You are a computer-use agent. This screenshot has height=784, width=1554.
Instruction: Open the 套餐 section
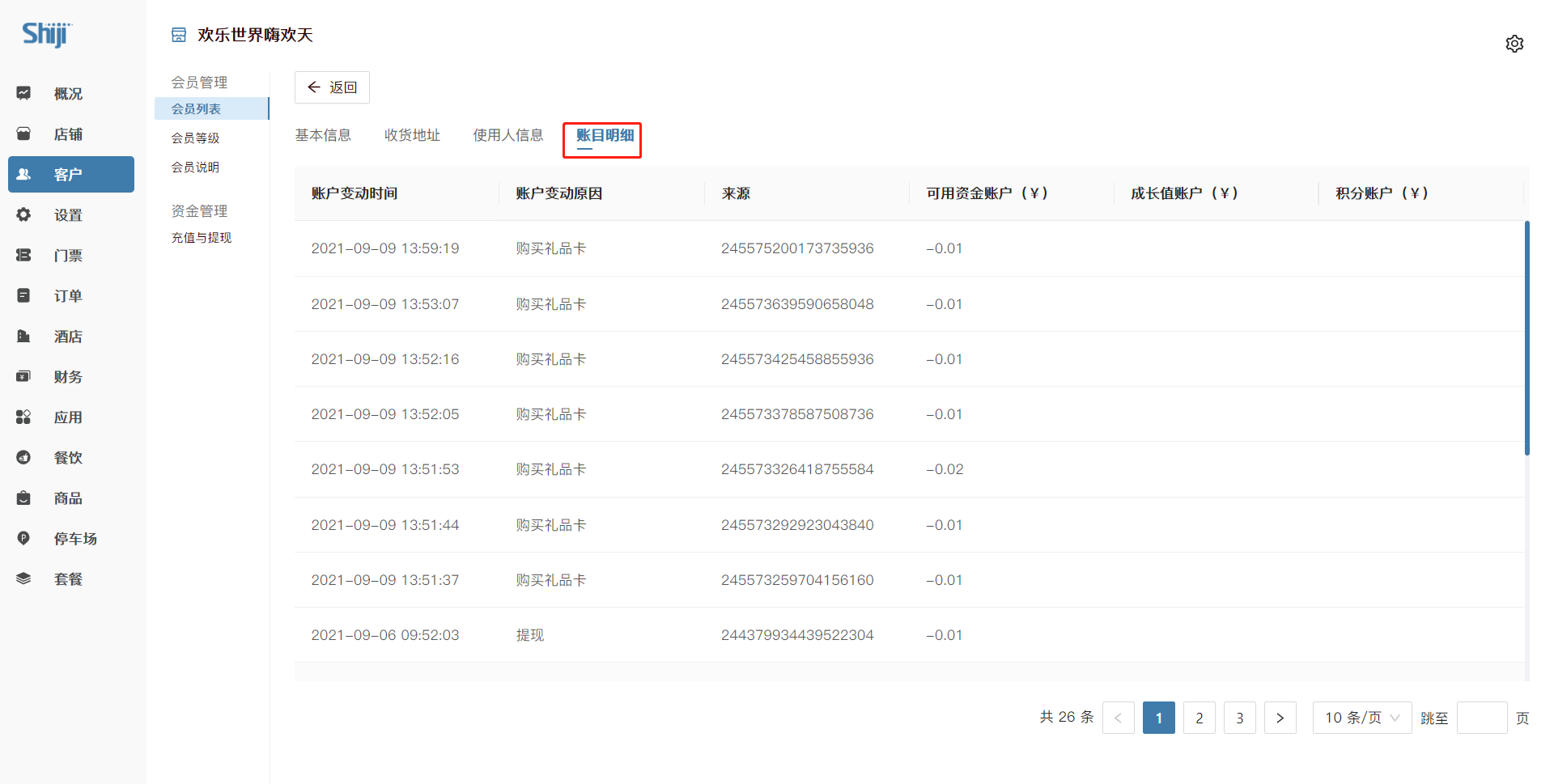71,579
